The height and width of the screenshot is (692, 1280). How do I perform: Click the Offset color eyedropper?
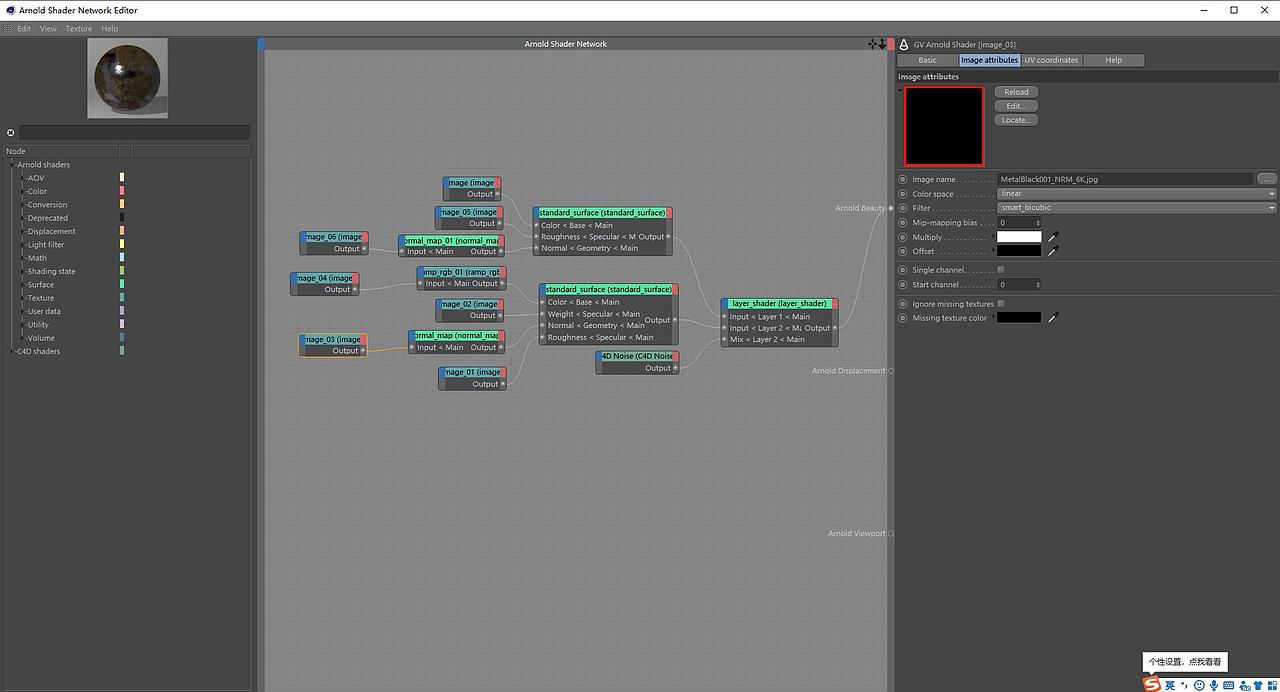1053,251
